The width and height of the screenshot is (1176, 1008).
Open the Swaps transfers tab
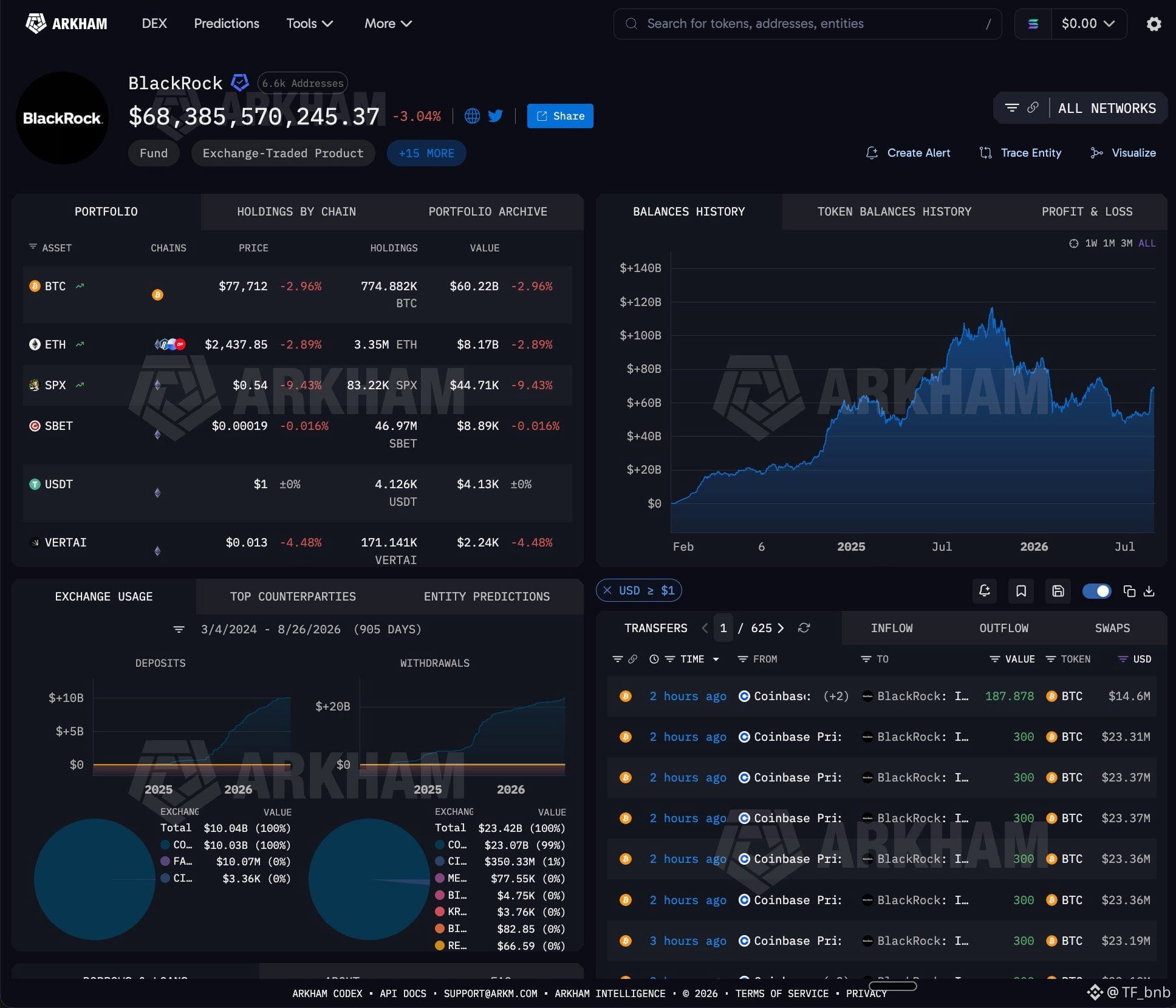pos(1112,628)
